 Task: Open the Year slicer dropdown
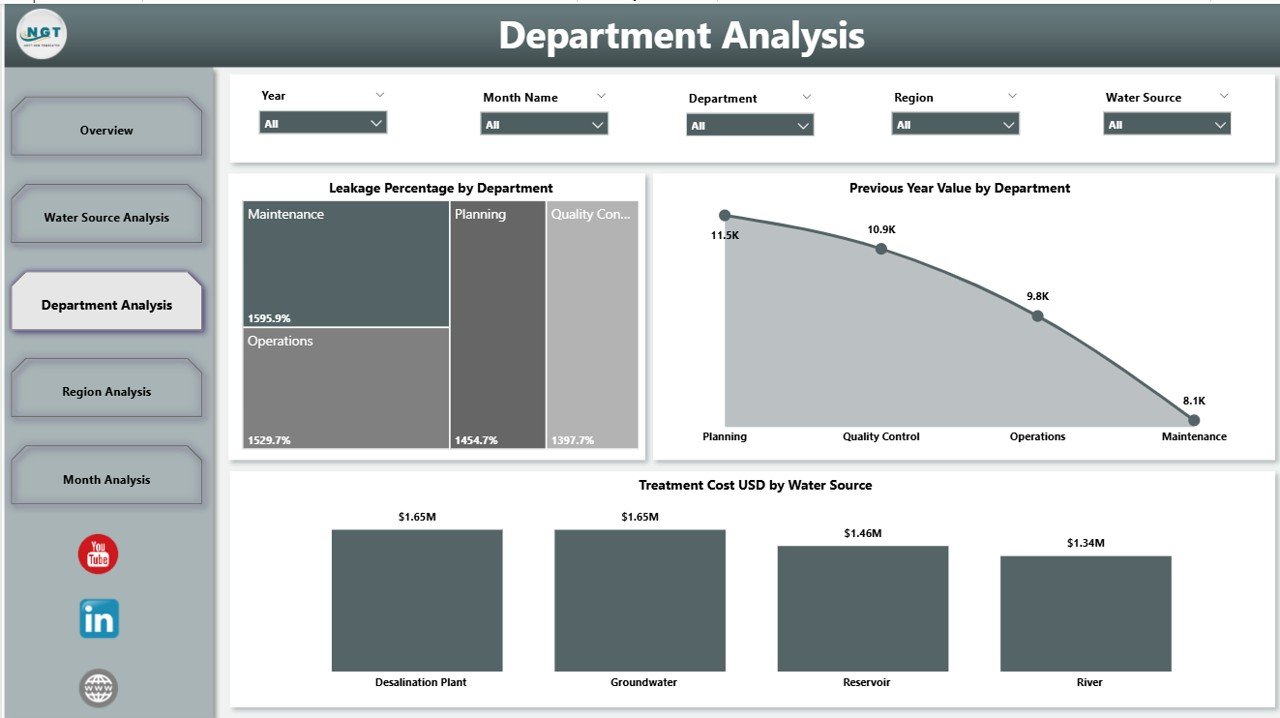pos(377,123)
